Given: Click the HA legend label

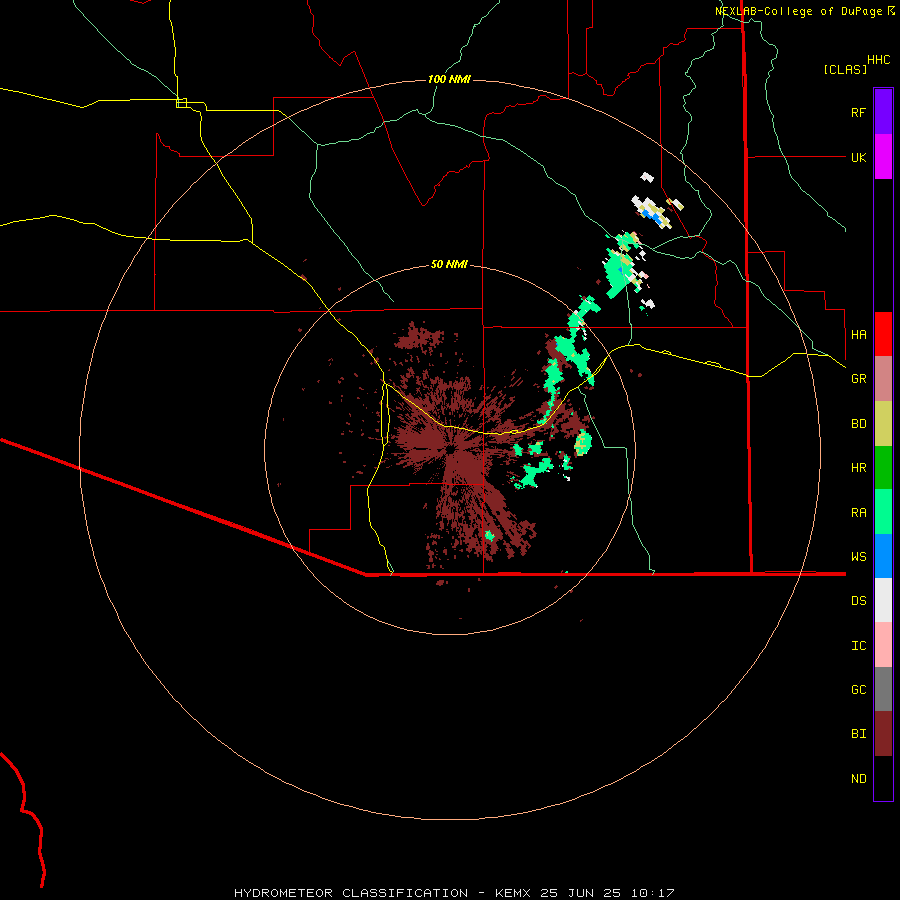Looking at the screenshot, I should [x=858, y=335].
